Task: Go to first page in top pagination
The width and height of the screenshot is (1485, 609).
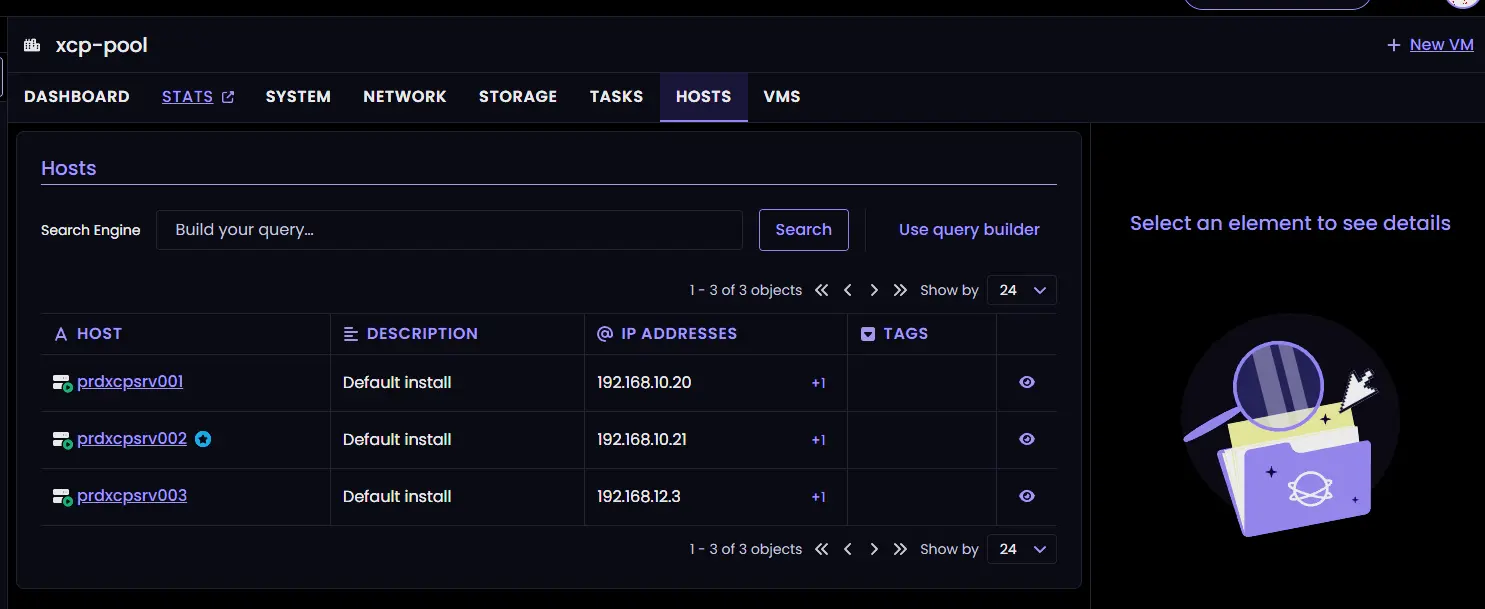Action: (x=822, y=290)
